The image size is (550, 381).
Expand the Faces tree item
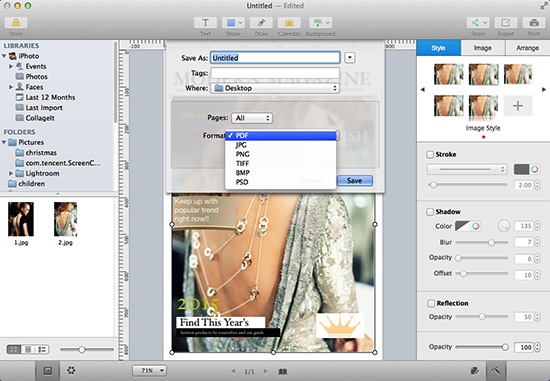tap(11, 87)
